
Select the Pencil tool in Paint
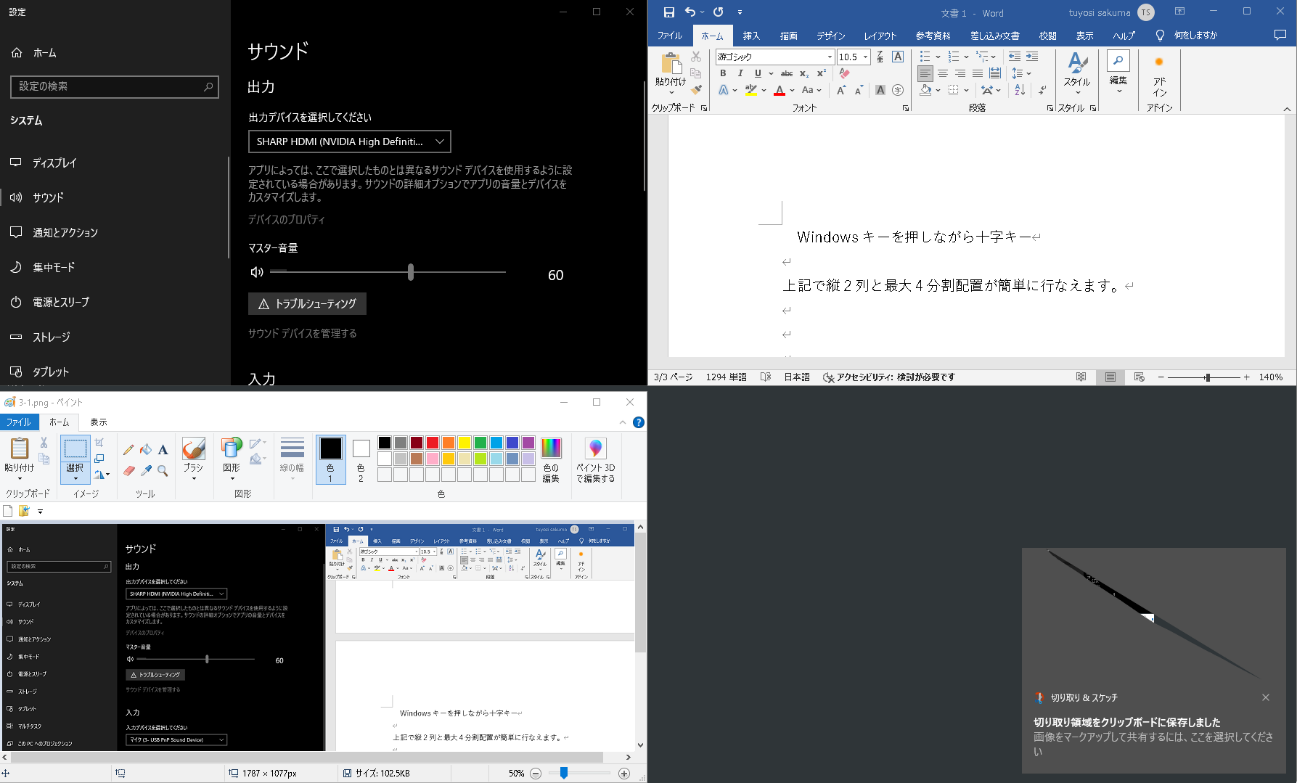pos(128,450)
